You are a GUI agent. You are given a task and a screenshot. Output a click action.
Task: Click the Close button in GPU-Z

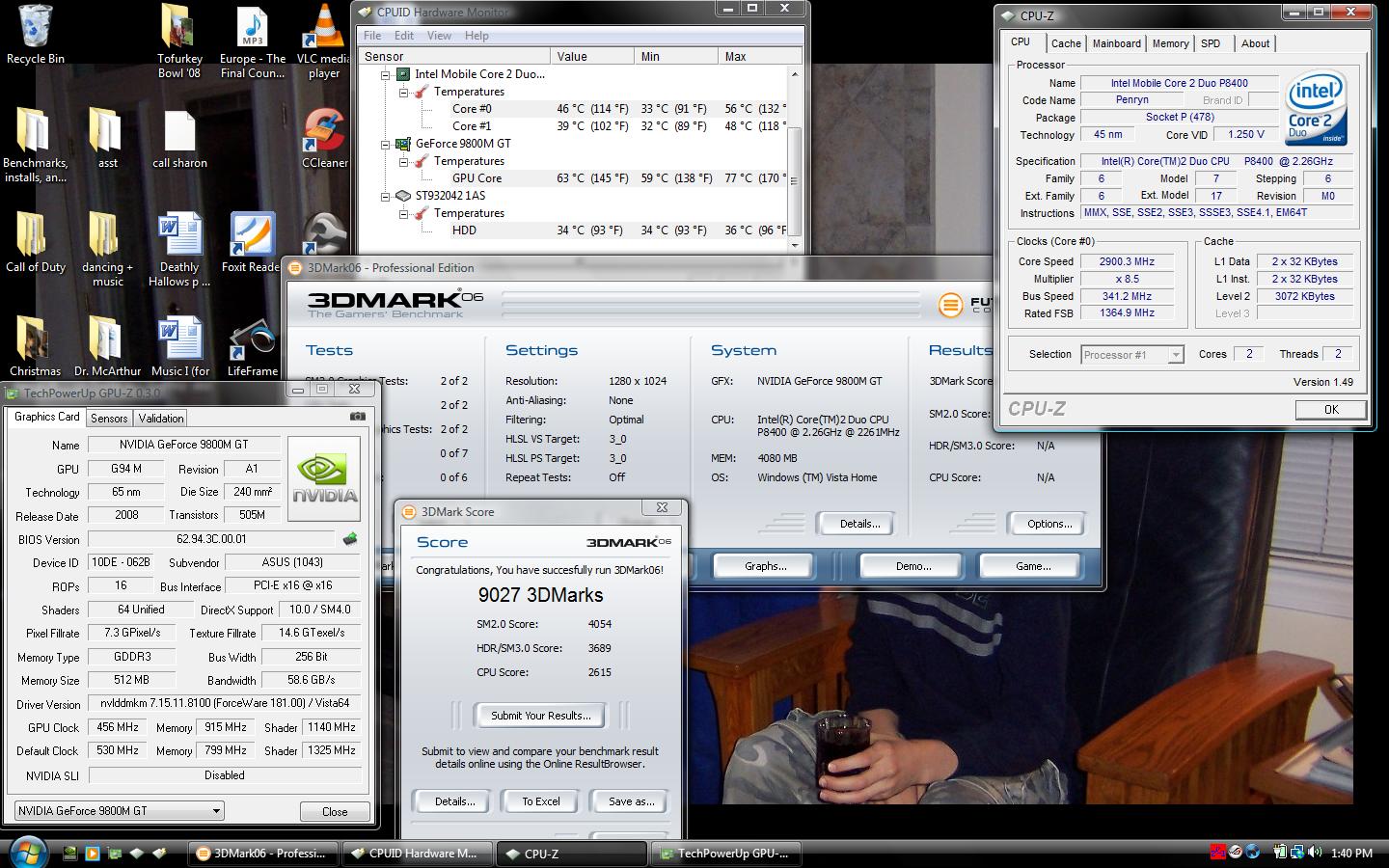pos(335,812)
